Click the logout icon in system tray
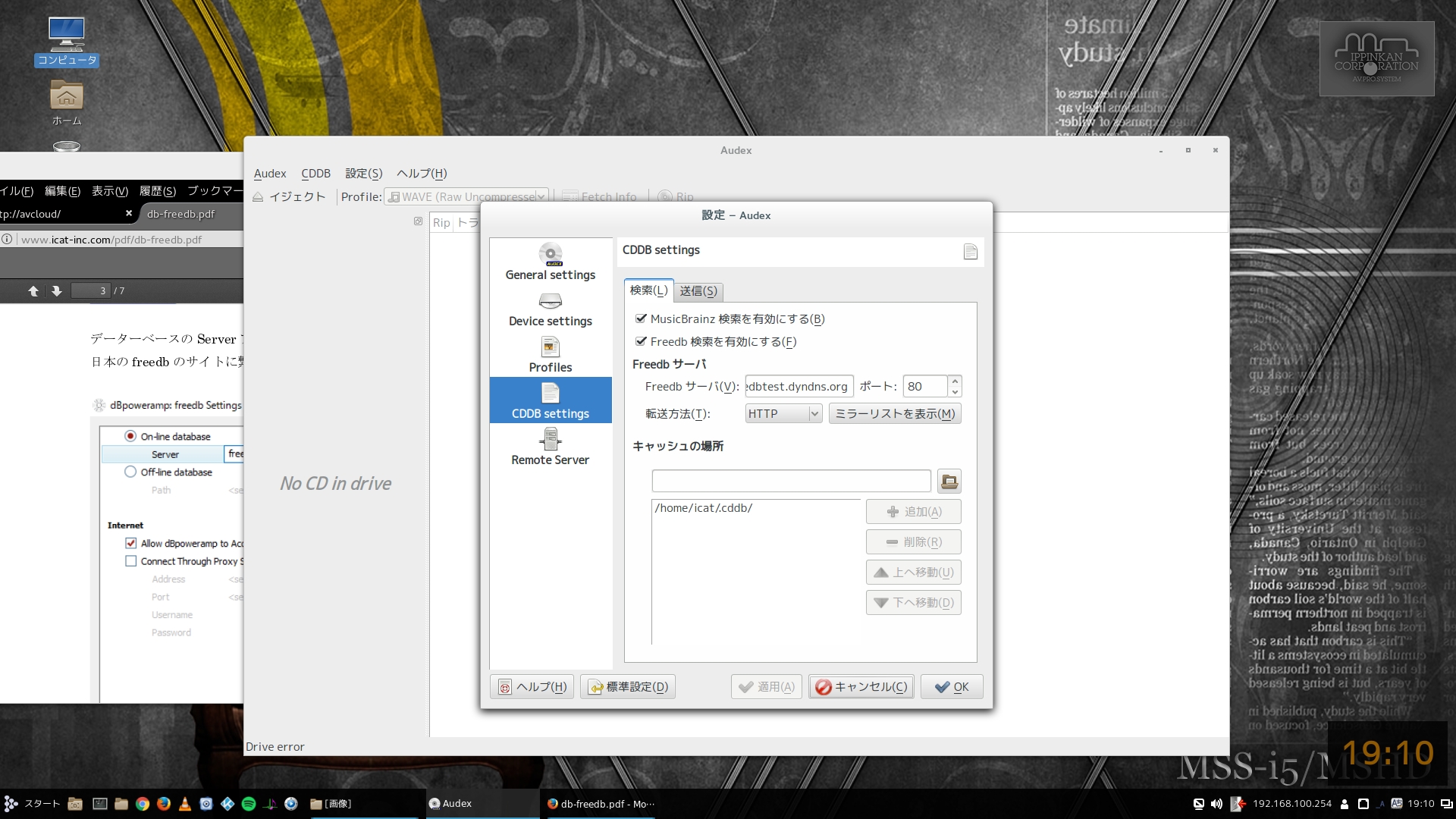 point(1238,804)
